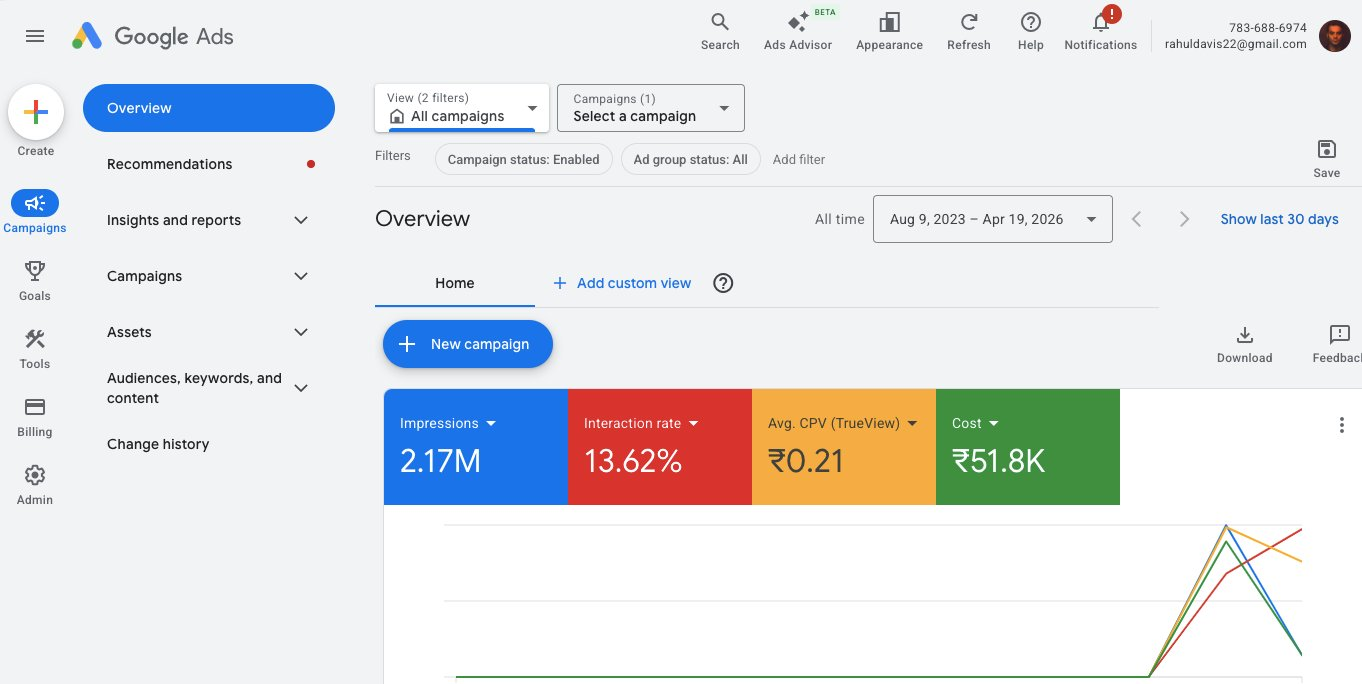Screen dimensions: 1362x684
Task: Save the current view
Action: (x=1326, y=155)
